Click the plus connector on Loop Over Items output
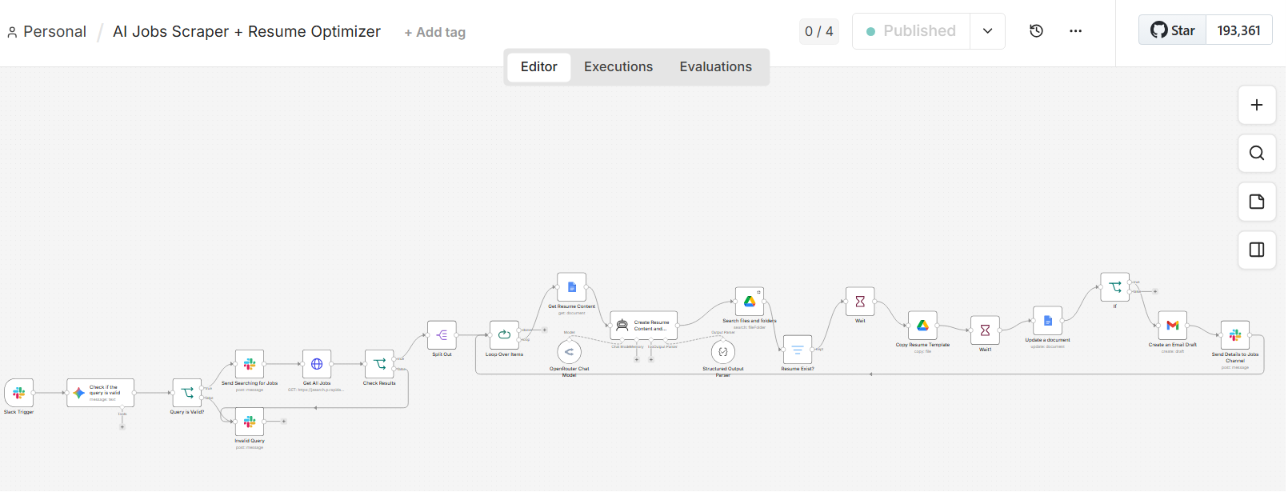The height and width of the screenshot is (492, 1286). (547, 329)
